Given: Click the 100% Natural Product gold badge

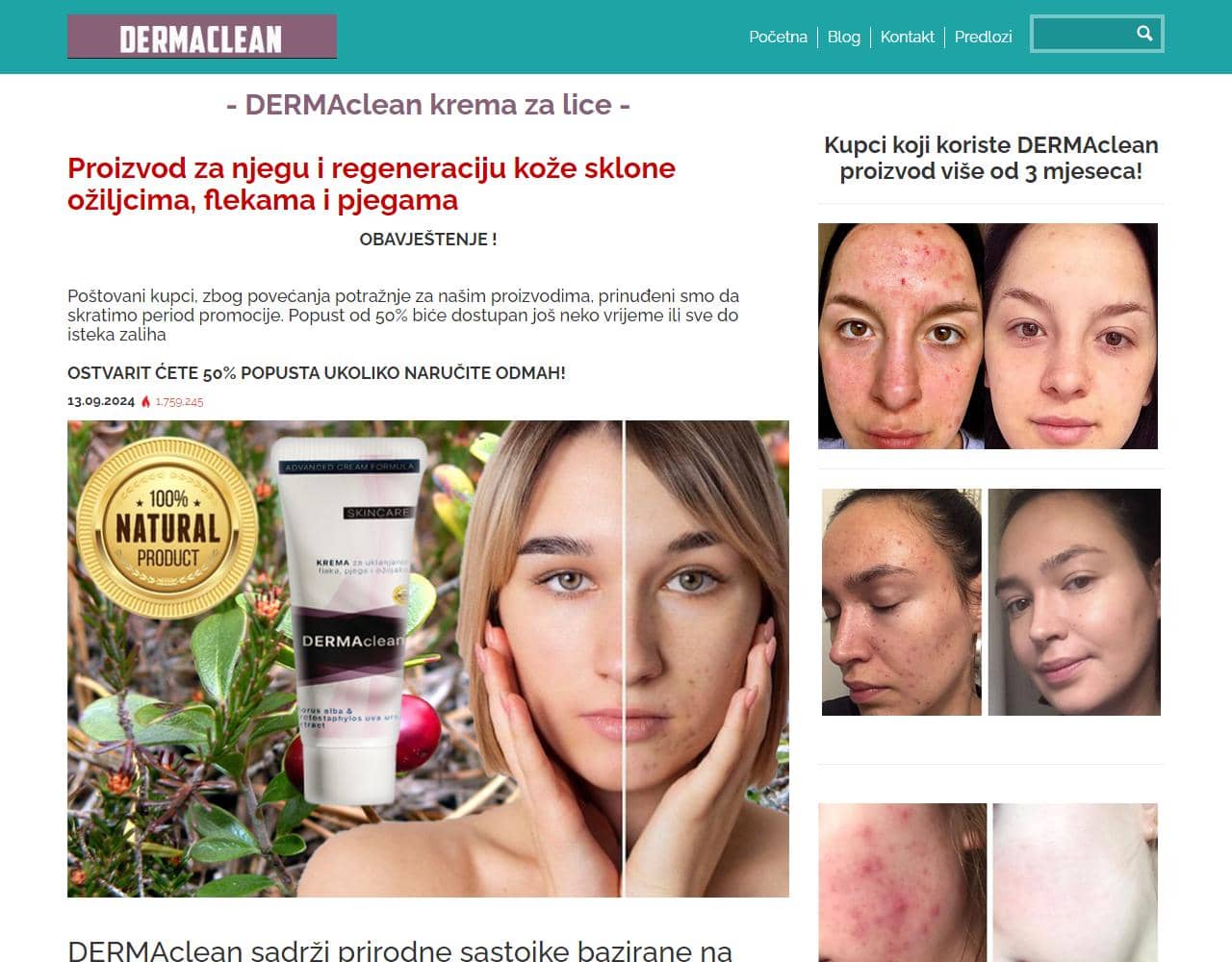Looking at the screenshot, I should click(x=167, y=528).
